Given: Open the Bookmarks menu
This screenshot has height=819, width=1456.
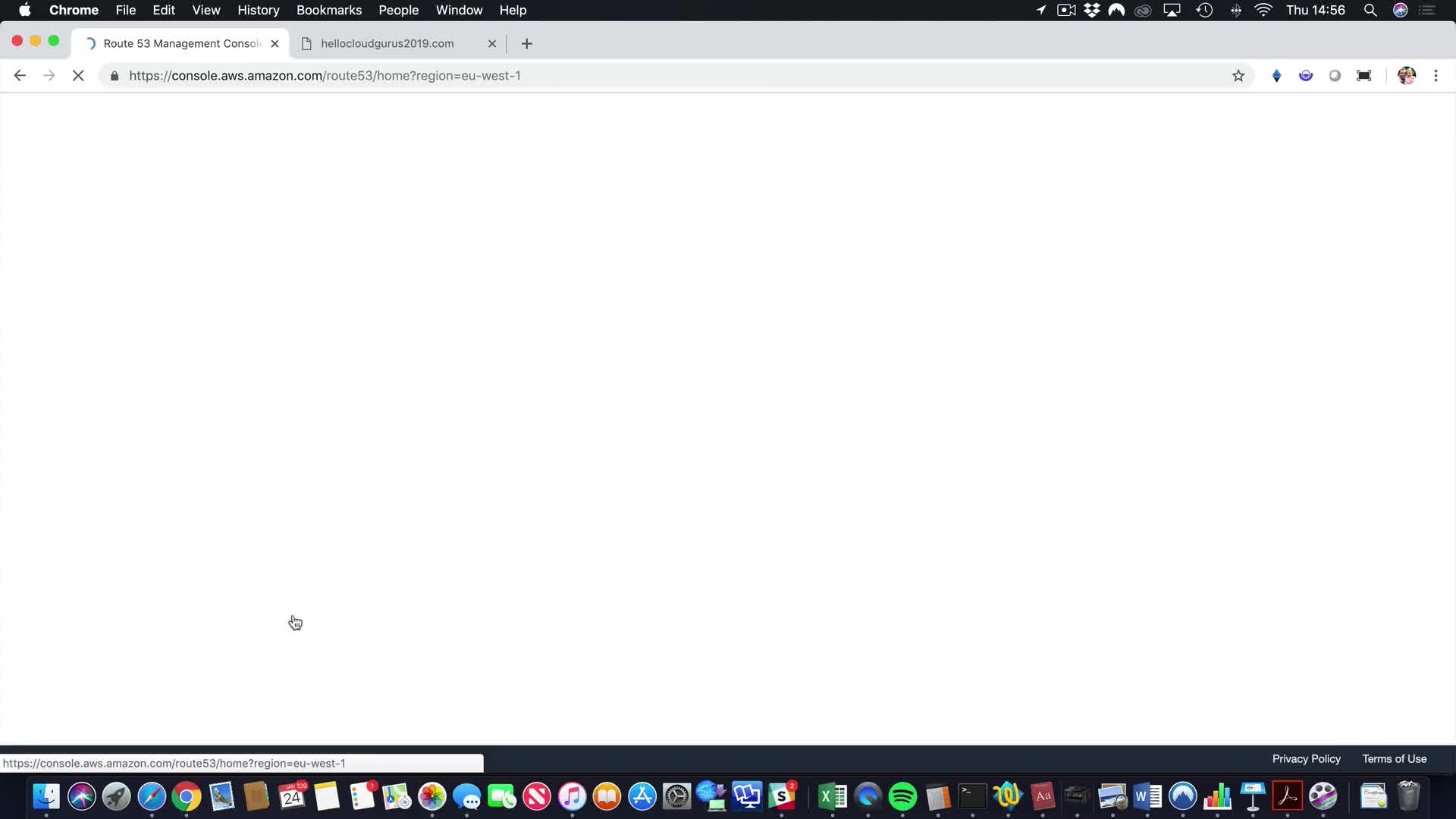Looking at the screenshot, I should click(x=329, y=10).
